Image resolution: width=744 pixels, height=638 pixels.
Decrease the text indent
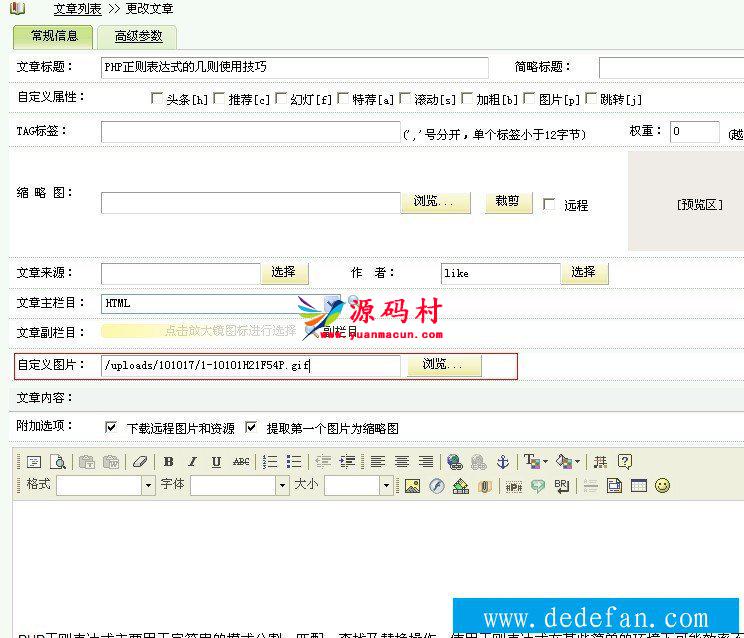(x=323, y=462)
